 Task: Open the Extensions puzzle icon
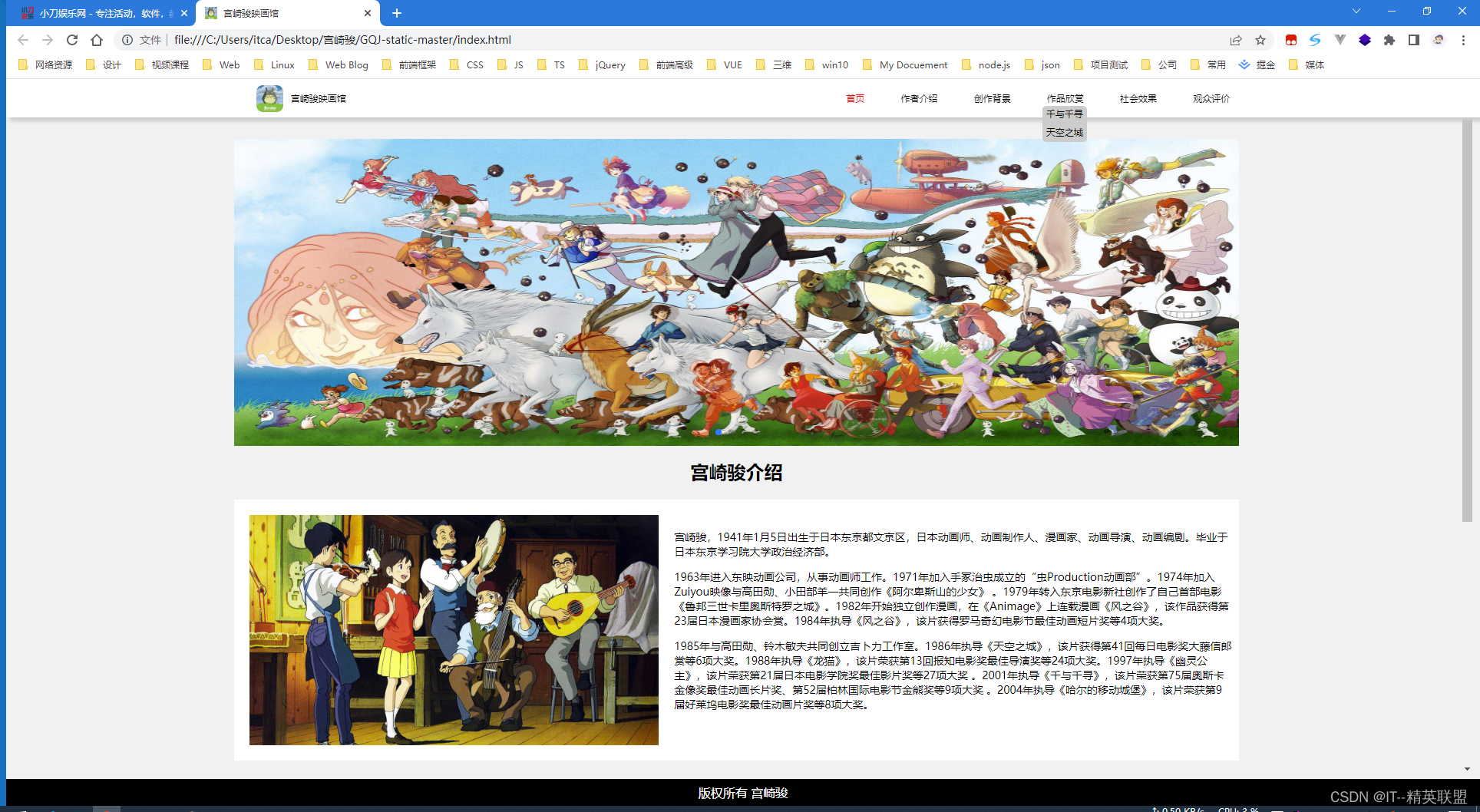(1389, 40)
